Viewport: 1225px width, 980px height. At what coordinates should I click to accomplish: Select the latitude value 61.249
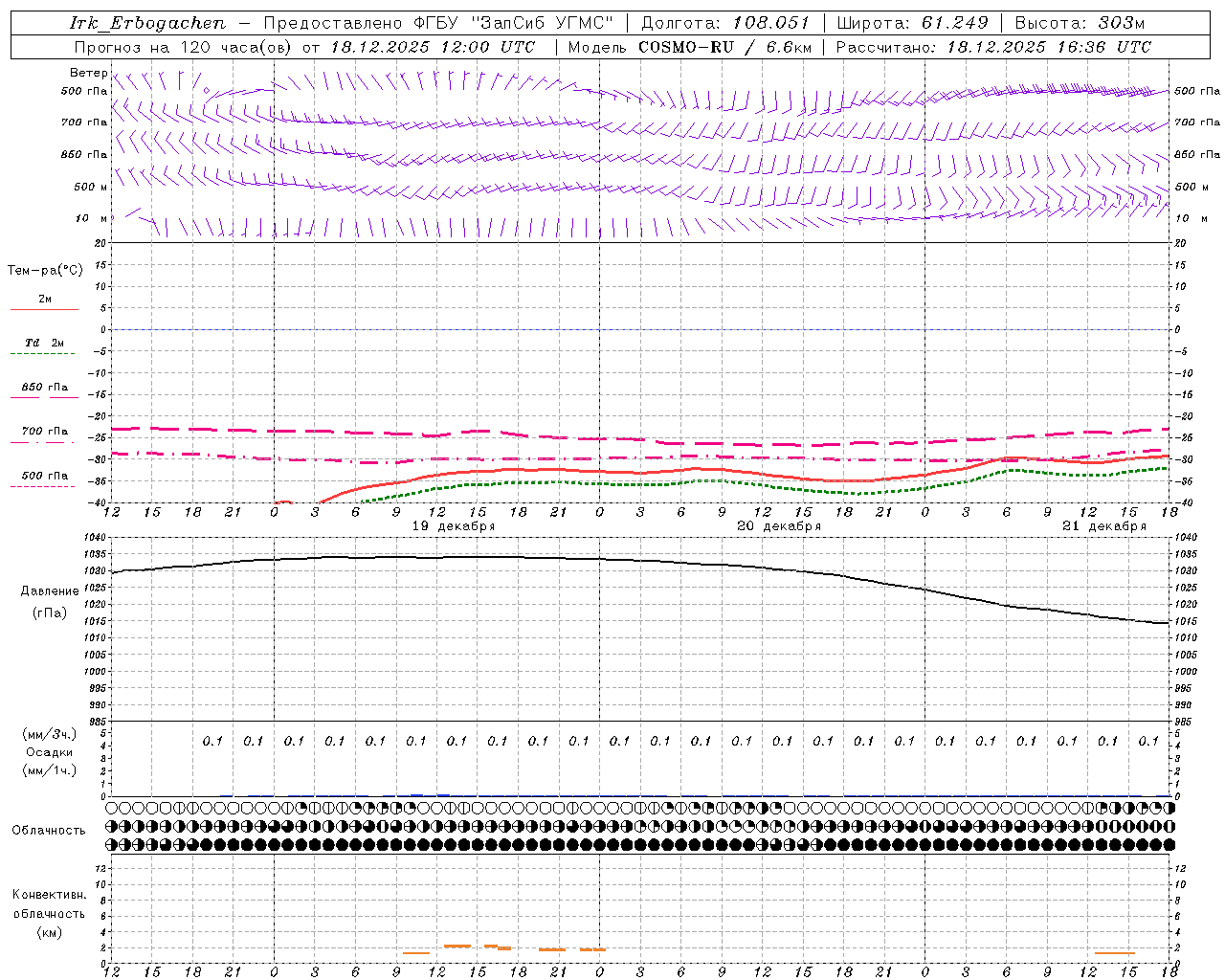pyautogui.click(x=955, y=23)
